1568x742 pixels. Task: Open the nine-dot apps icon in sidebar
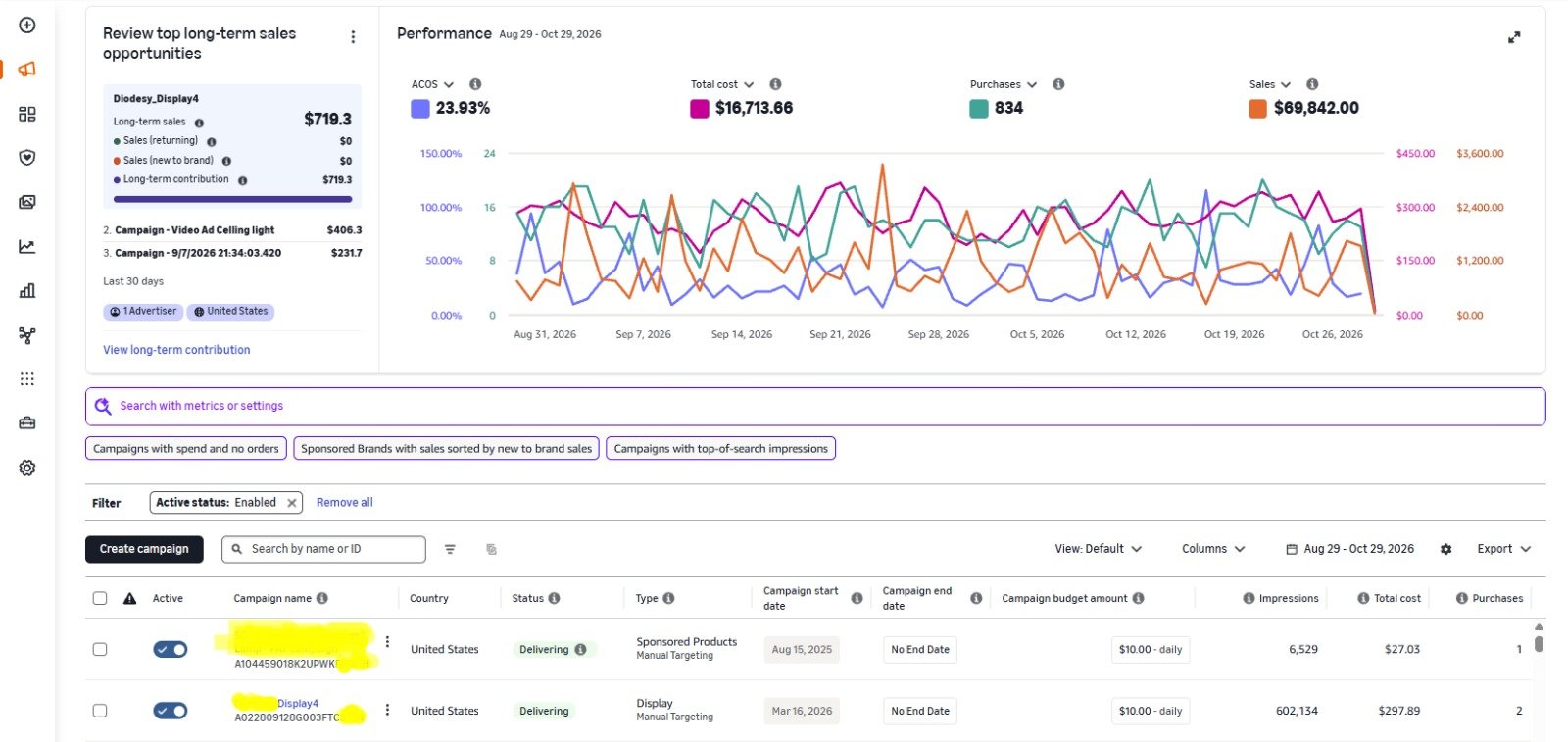27,379
